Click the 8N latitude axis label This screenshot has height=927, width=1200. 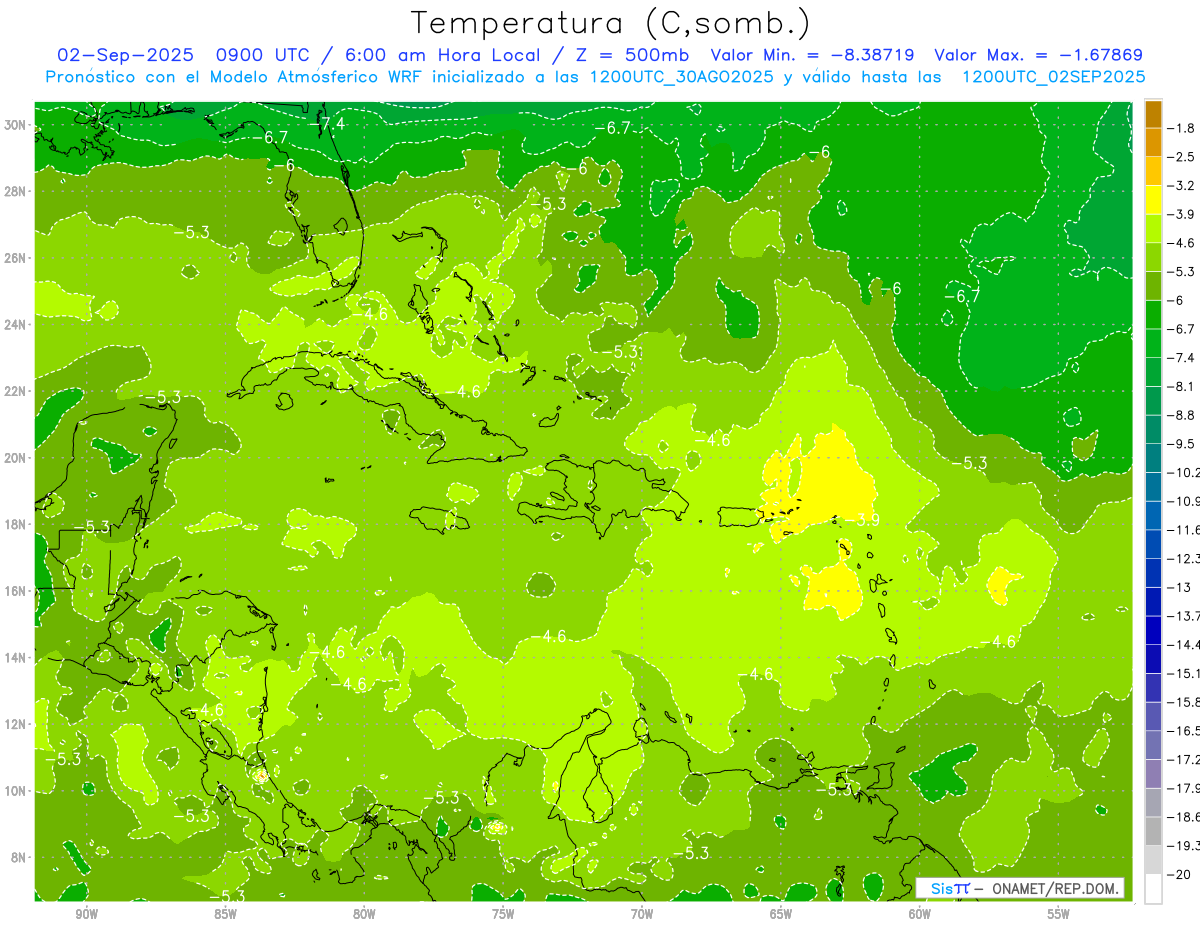point(18,858)
